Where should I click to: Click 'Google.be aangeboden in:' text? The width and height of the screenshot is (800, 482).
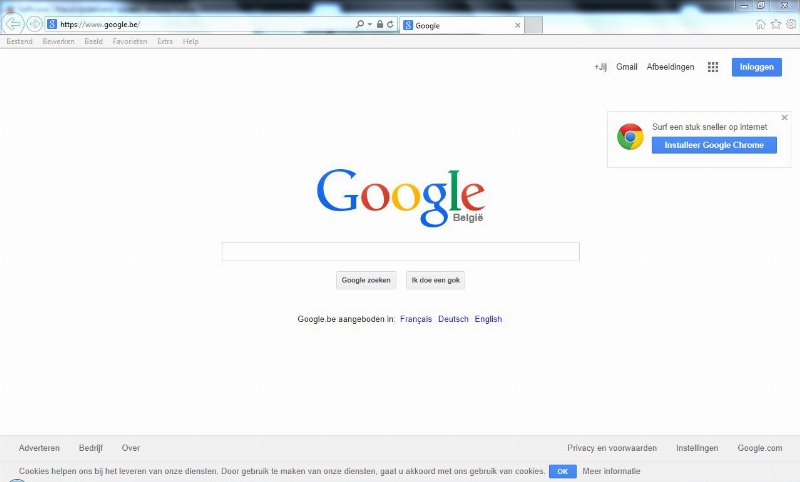click(x=346, y=319)
